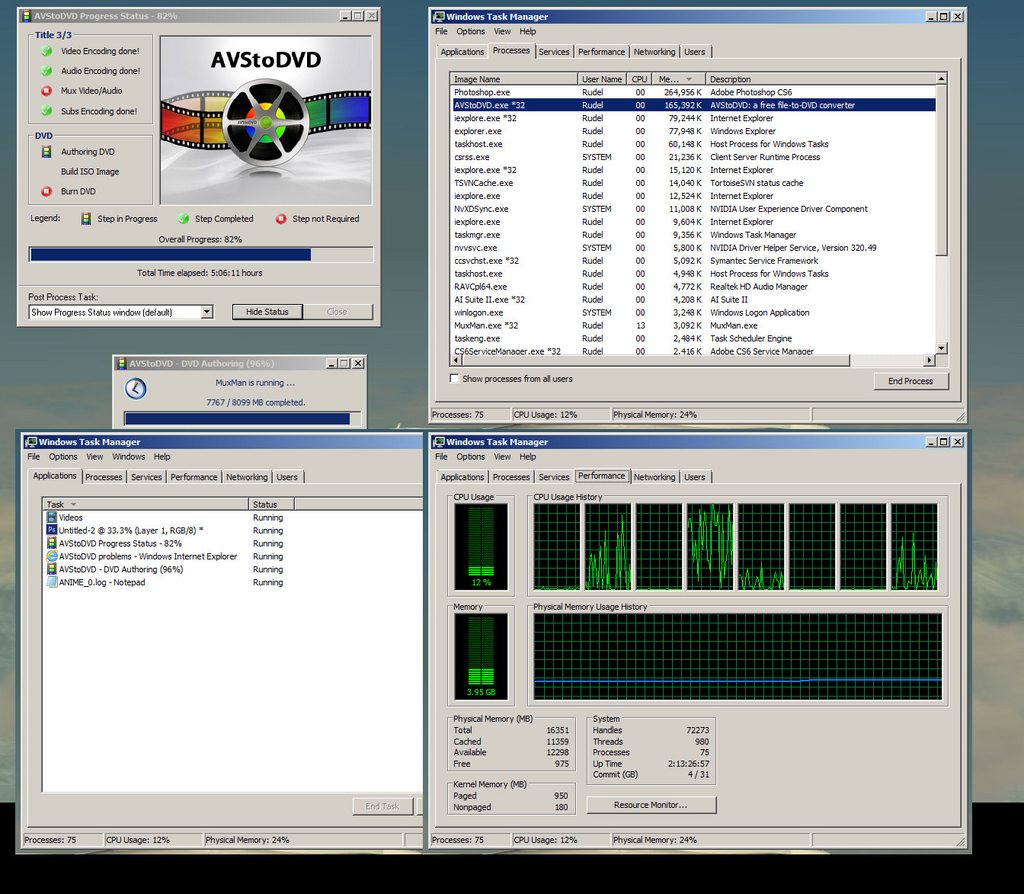1024x894 pixels.
Task: Open the Post Process Task dropdown
Action: click(x=207, y=312)
